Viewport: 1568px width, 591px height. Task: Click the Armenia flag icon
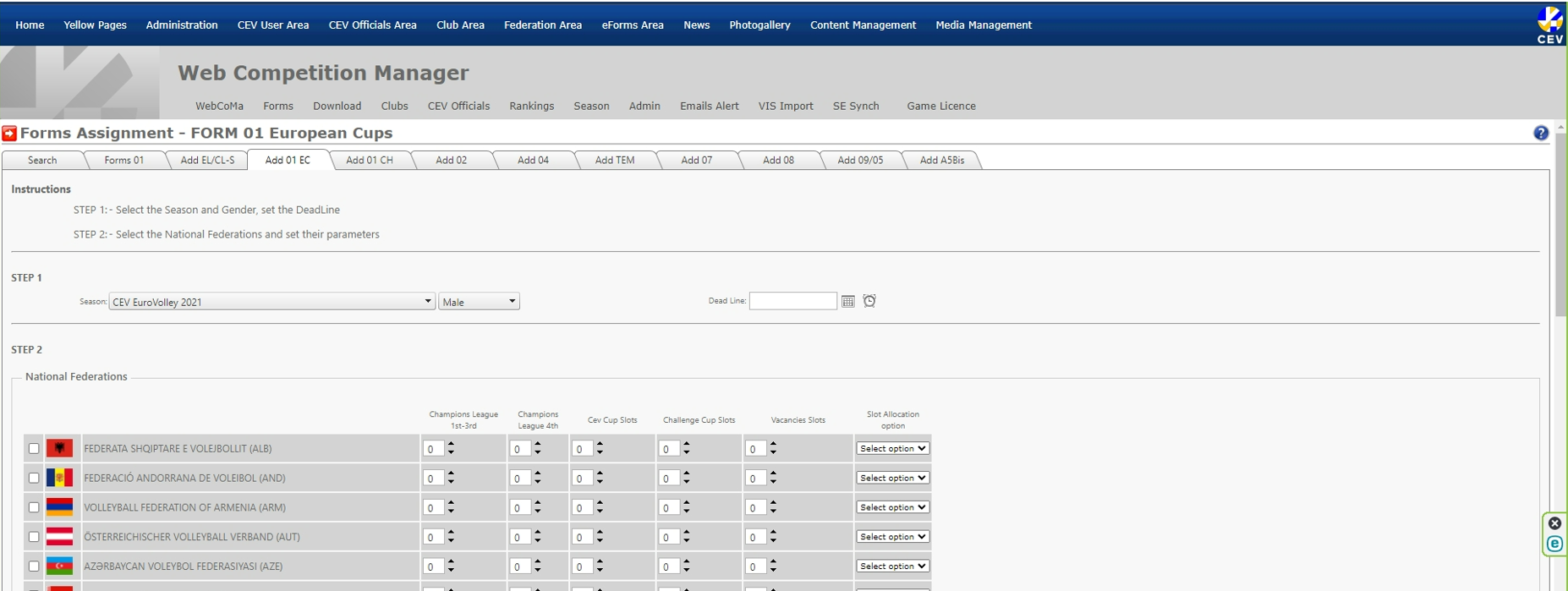pos(59,507)
